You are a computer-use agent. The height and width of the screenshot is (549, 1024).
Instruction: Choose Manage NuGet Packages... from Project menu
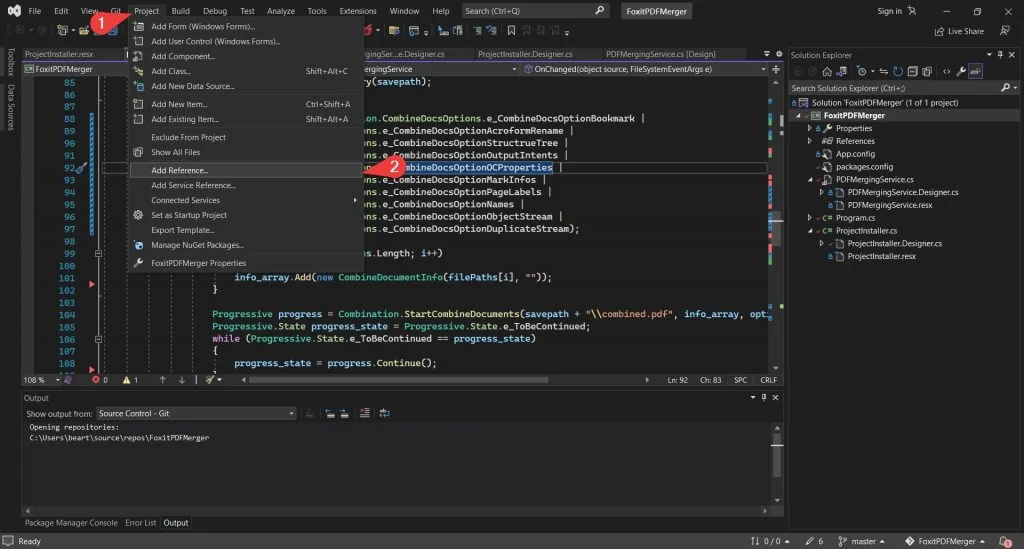[246, 245]
